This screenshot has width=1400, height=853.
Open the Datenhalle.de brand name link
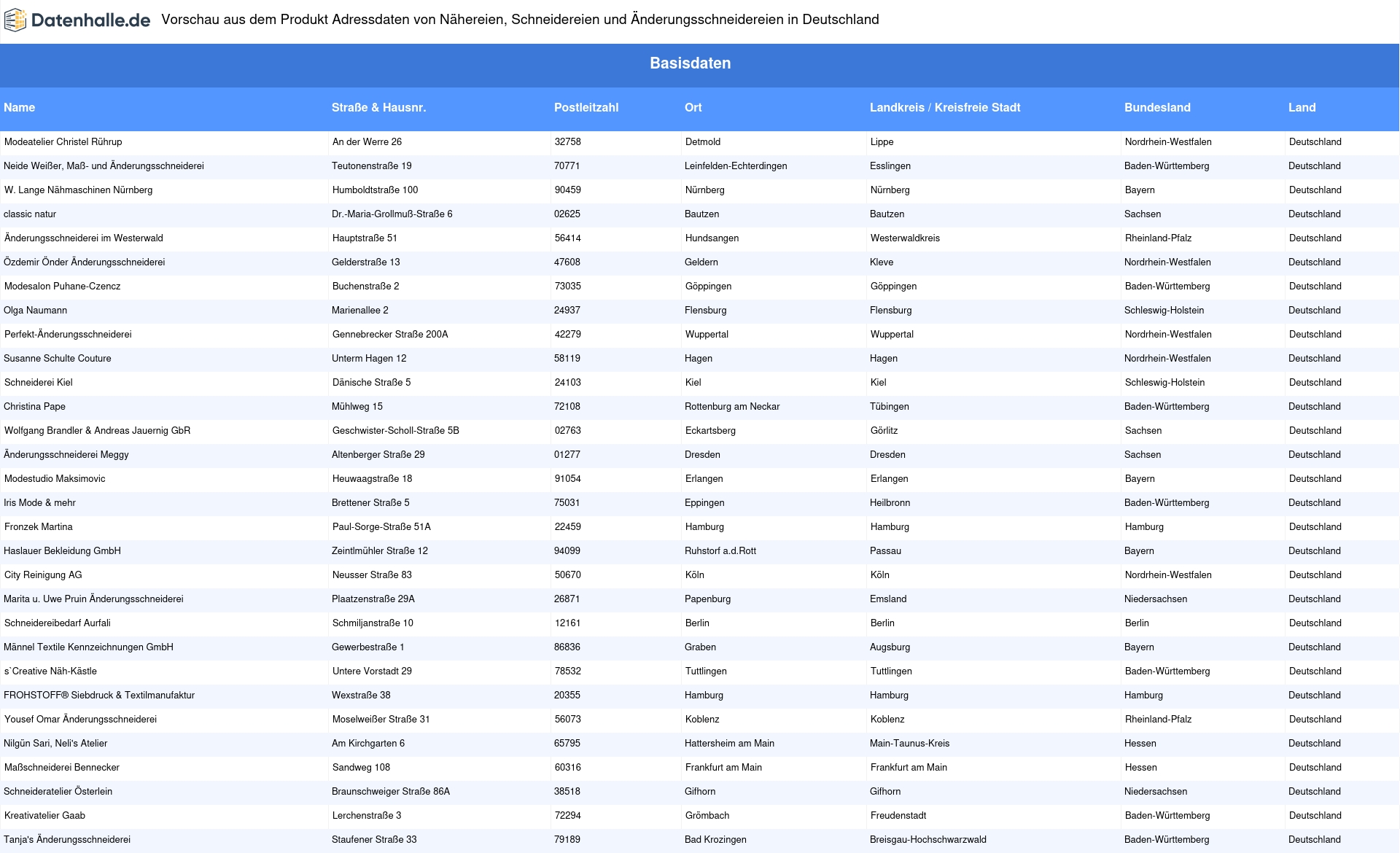[91, 20]
